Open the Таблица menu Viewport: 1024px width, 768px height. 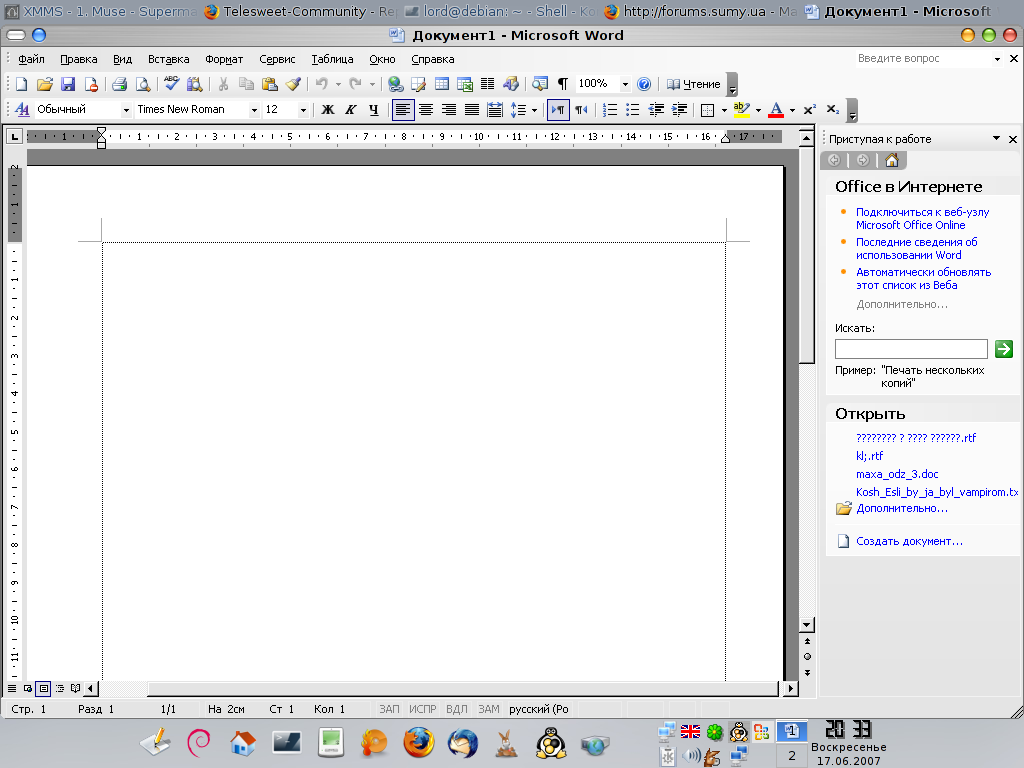[x=332, y=59]
